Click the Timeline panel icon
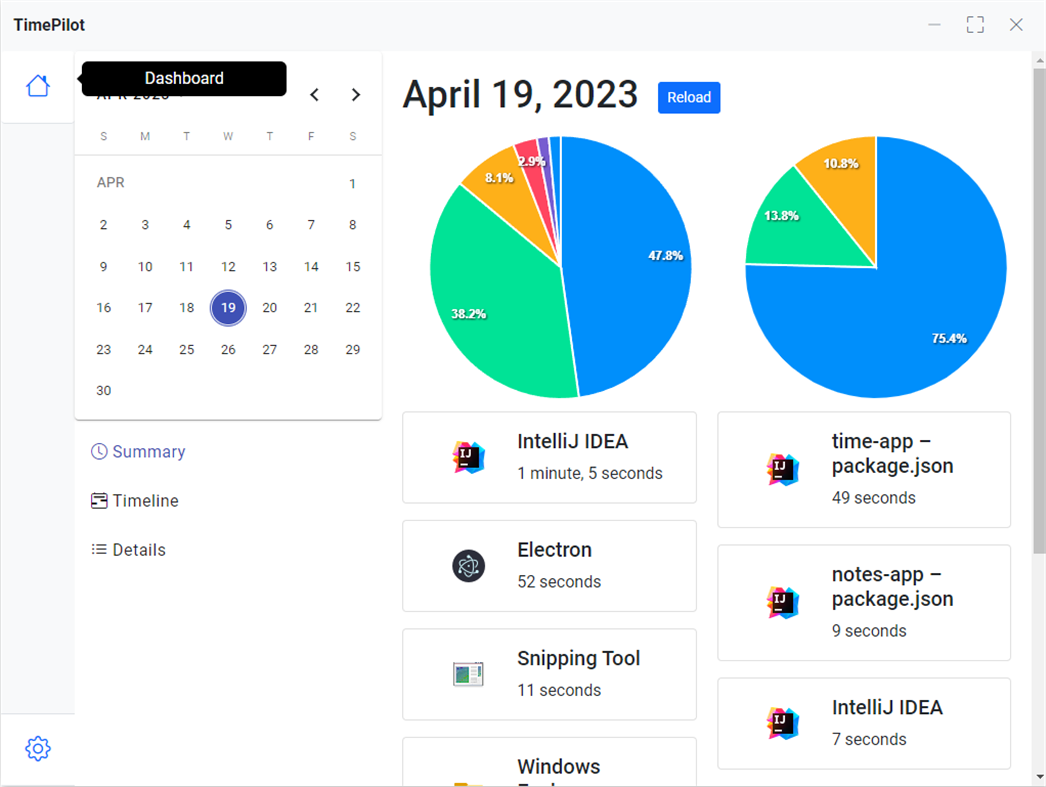Screen dimensions: 1046x787 [x=97, y=501]
